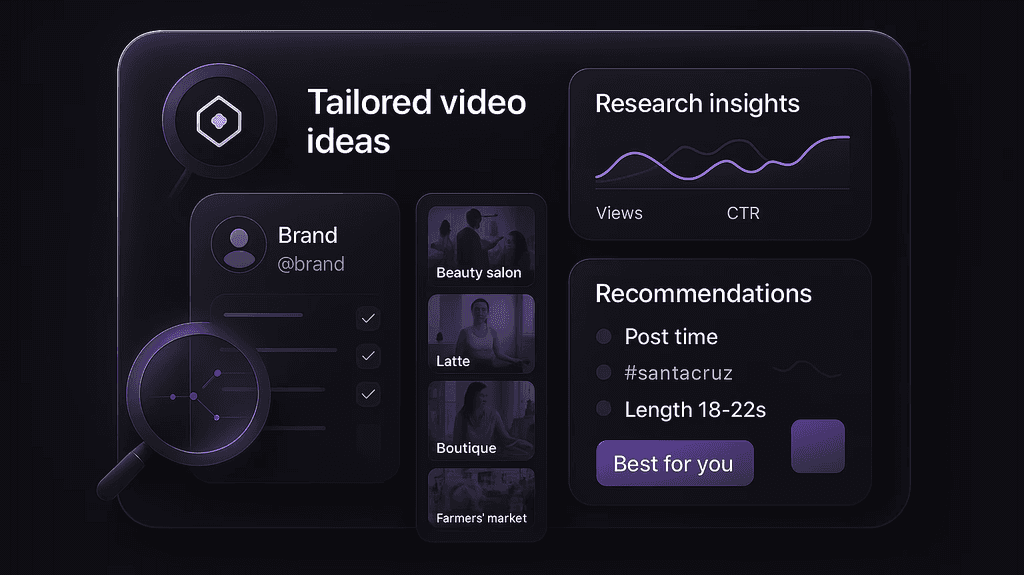Viewport: 1024px width, 575px height.
Task: Toggle the third checked checkbox
Action: [368, 395]
